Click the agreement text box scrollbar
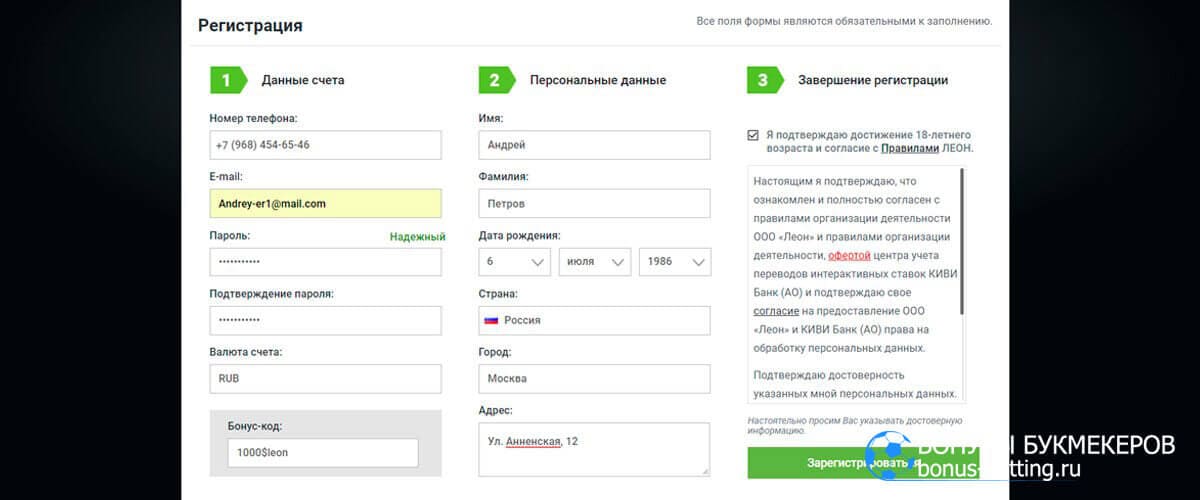1200x500 pixels. pyautogui.click(x=963, y=241)
